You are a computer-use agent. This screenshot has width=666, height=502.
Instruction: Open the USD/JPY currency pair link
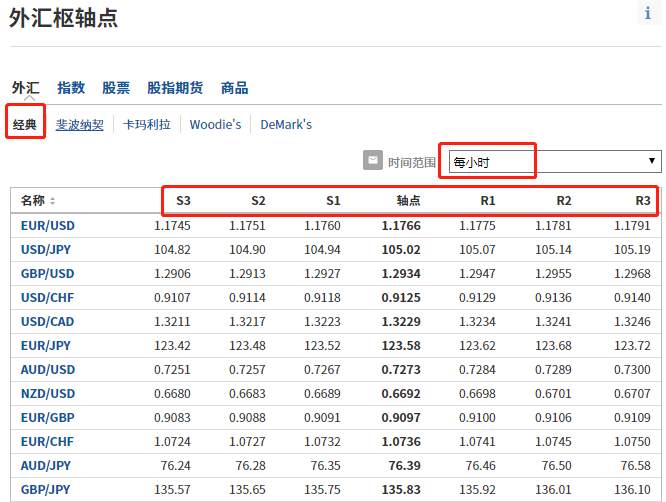pyautogui.click(x=46, y=250)
